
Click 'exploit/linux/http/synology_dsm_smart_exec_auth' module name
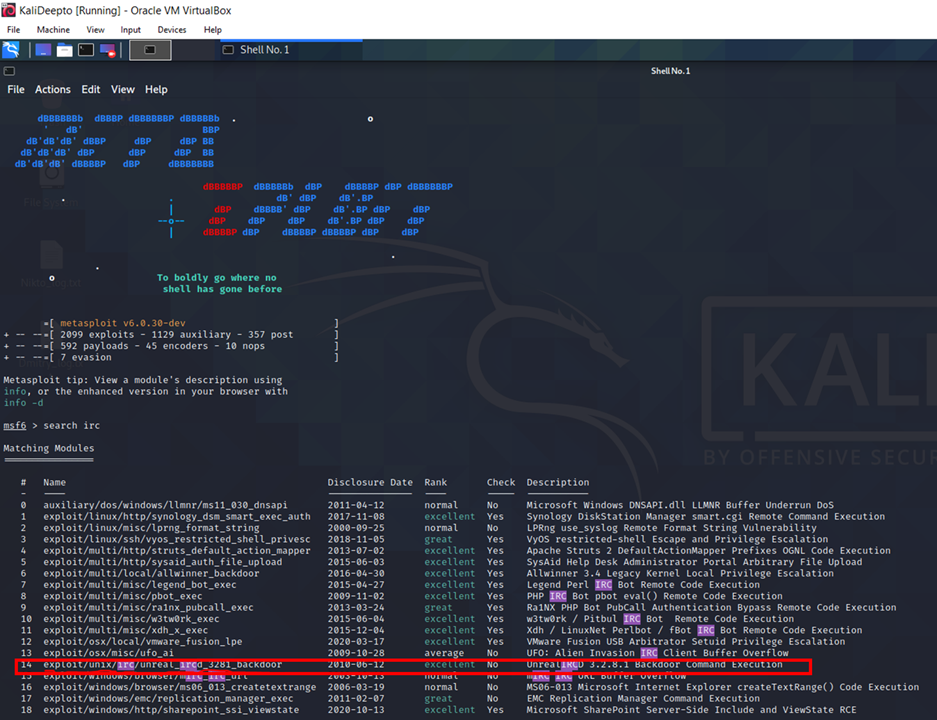point(177,516)
